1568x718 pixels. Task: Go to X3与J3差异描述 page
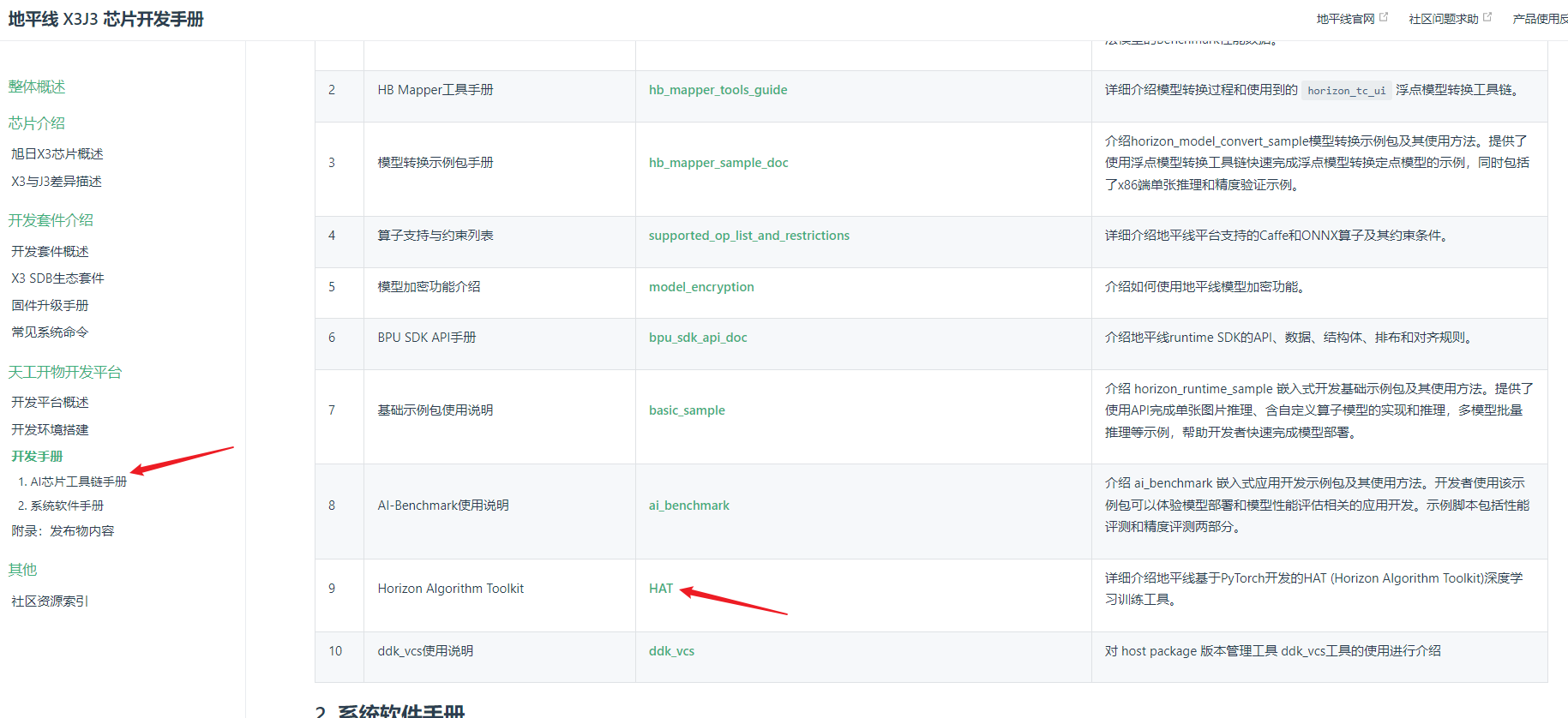pos(57,182)
